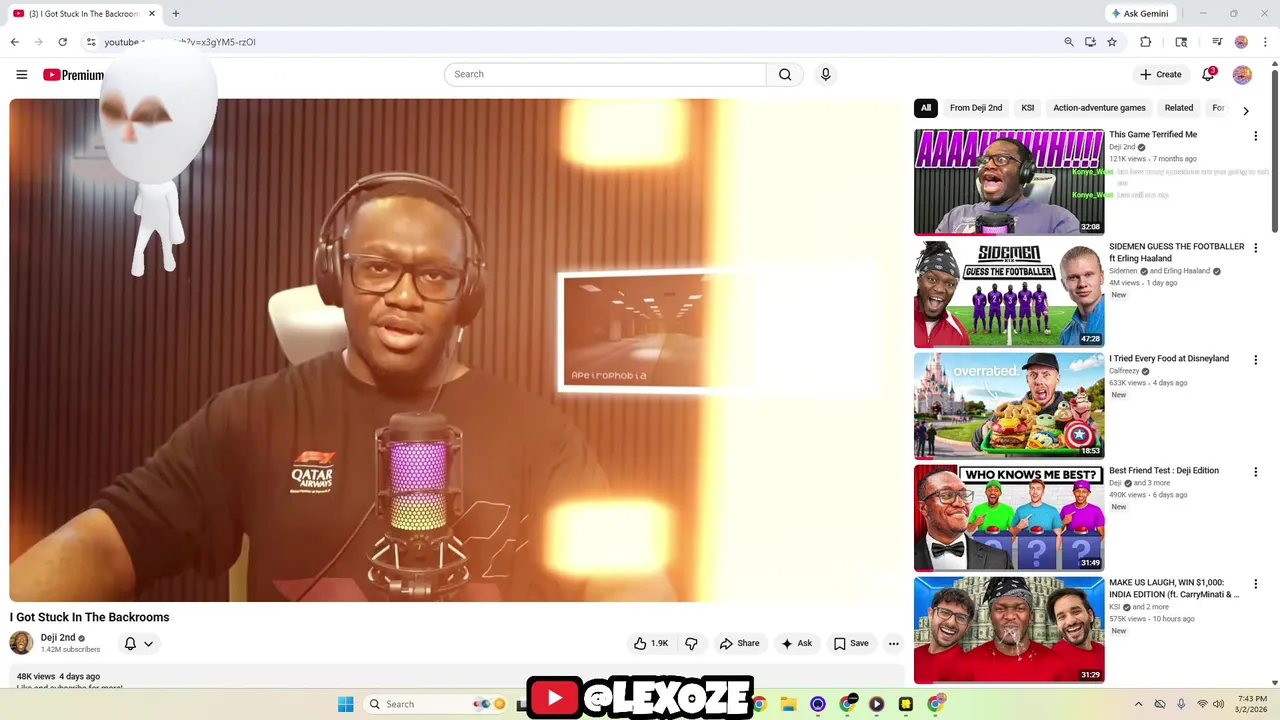This screenshot has height=720, width=1280.
Task: Open the YouTube hamburger guide menu
Action: coord(22,74)
